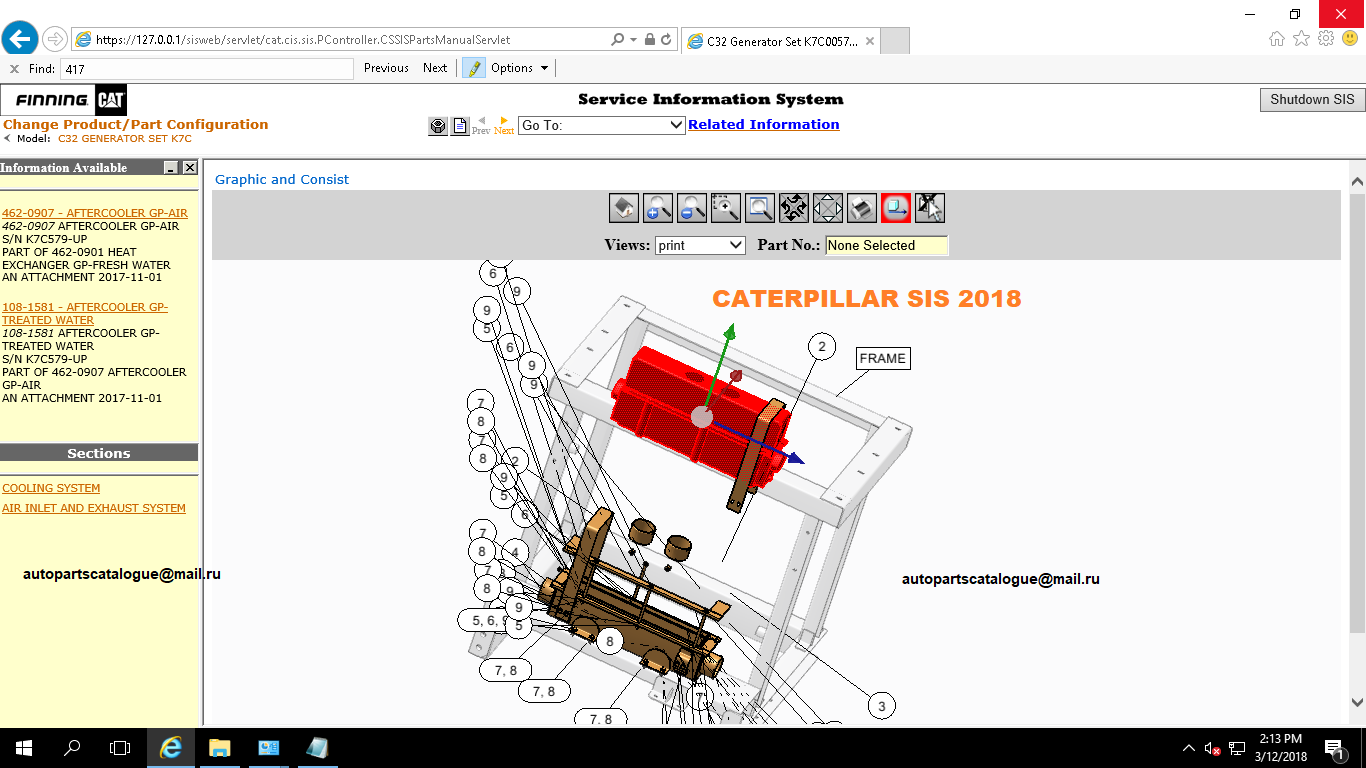Open the Views print dropdown
Screen dimensions: 1366x768
click(700, 245)
